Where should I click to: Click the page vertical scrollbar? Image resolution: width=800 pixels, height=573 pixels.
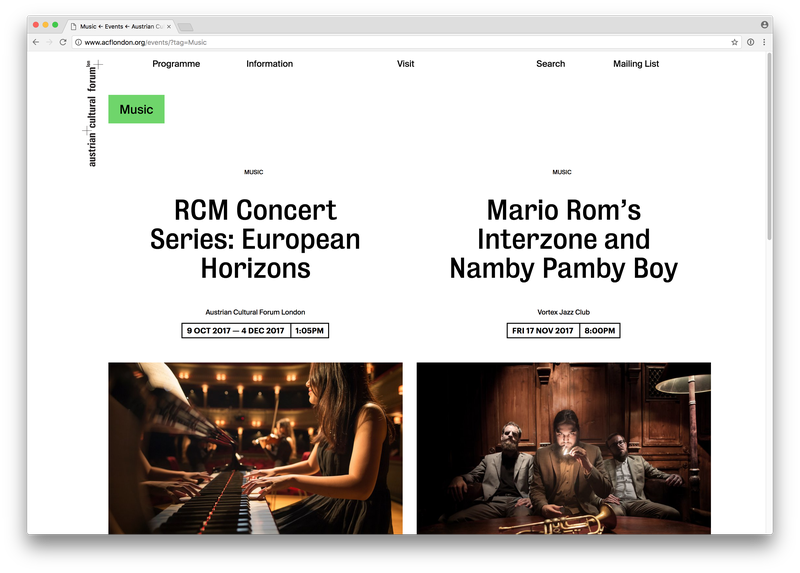click(769, 148)
